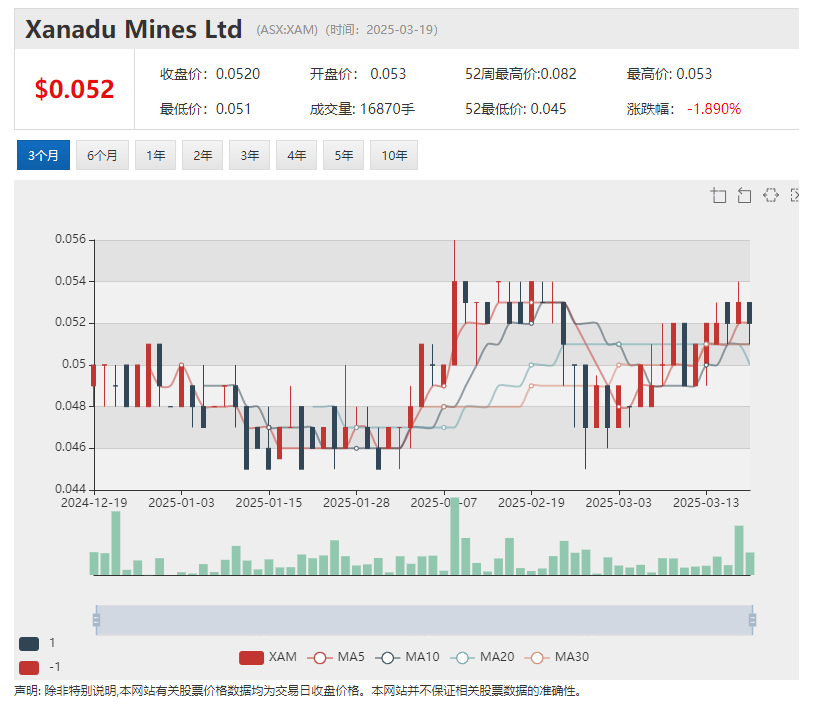The height and width of the screenshot is (717, 816).
Task: Click the 0.054 y-axis label
Action: 70,280
